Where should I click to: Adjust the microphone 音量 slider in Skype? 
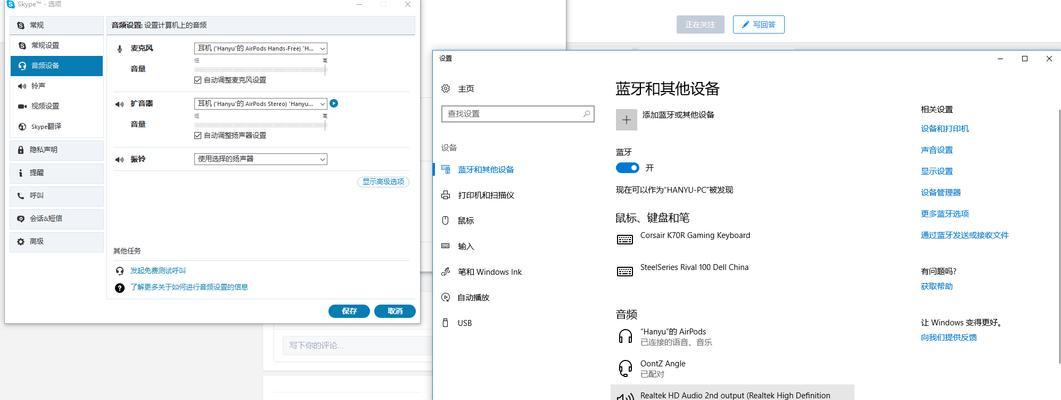point(261,69)
